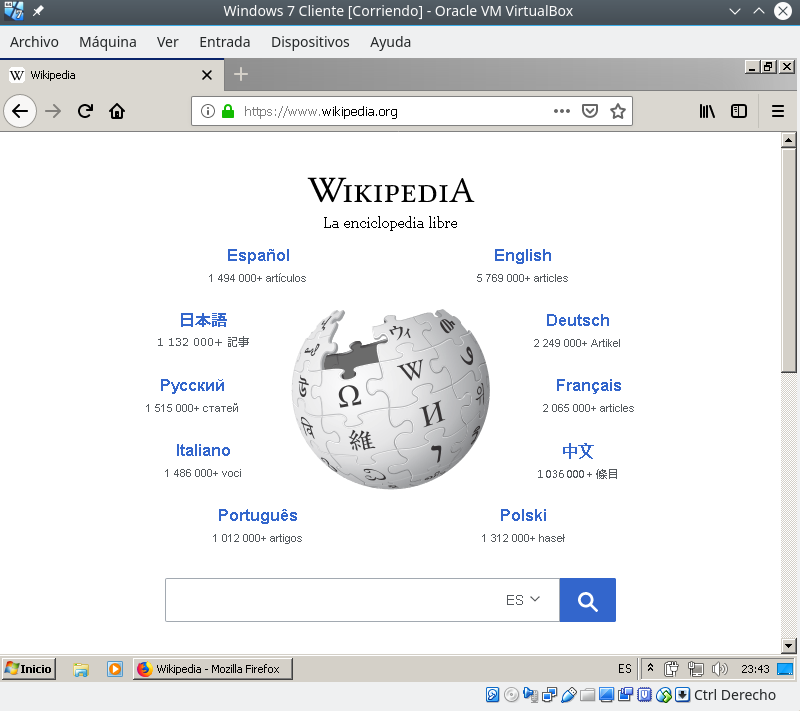Open the Français Wikipedia link
The image size is (800, 711).
pos(588,385)
